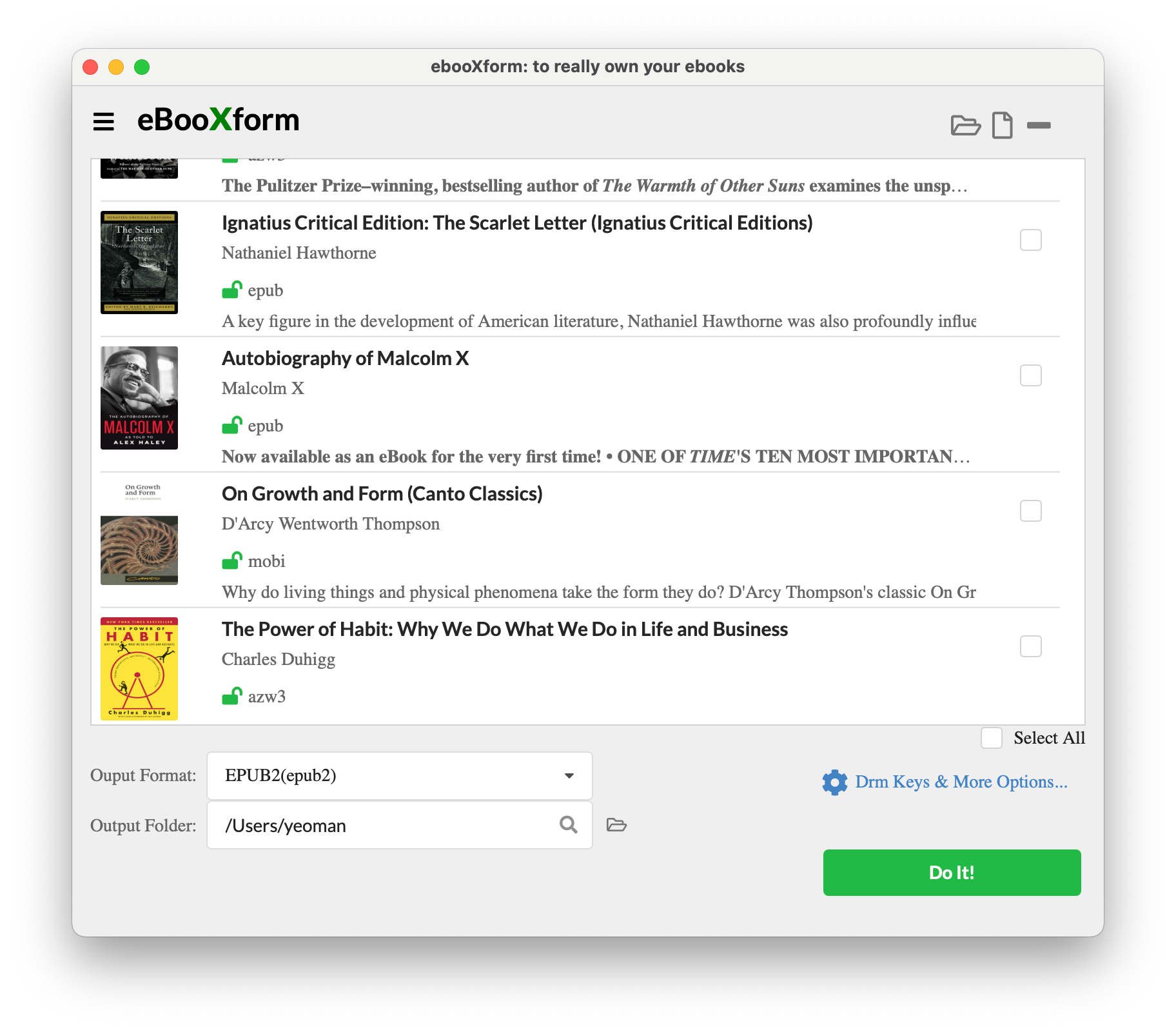The image size is (1176, 1032).
Task: Click the gear icon beside Drm Keys
Action: 834,782
